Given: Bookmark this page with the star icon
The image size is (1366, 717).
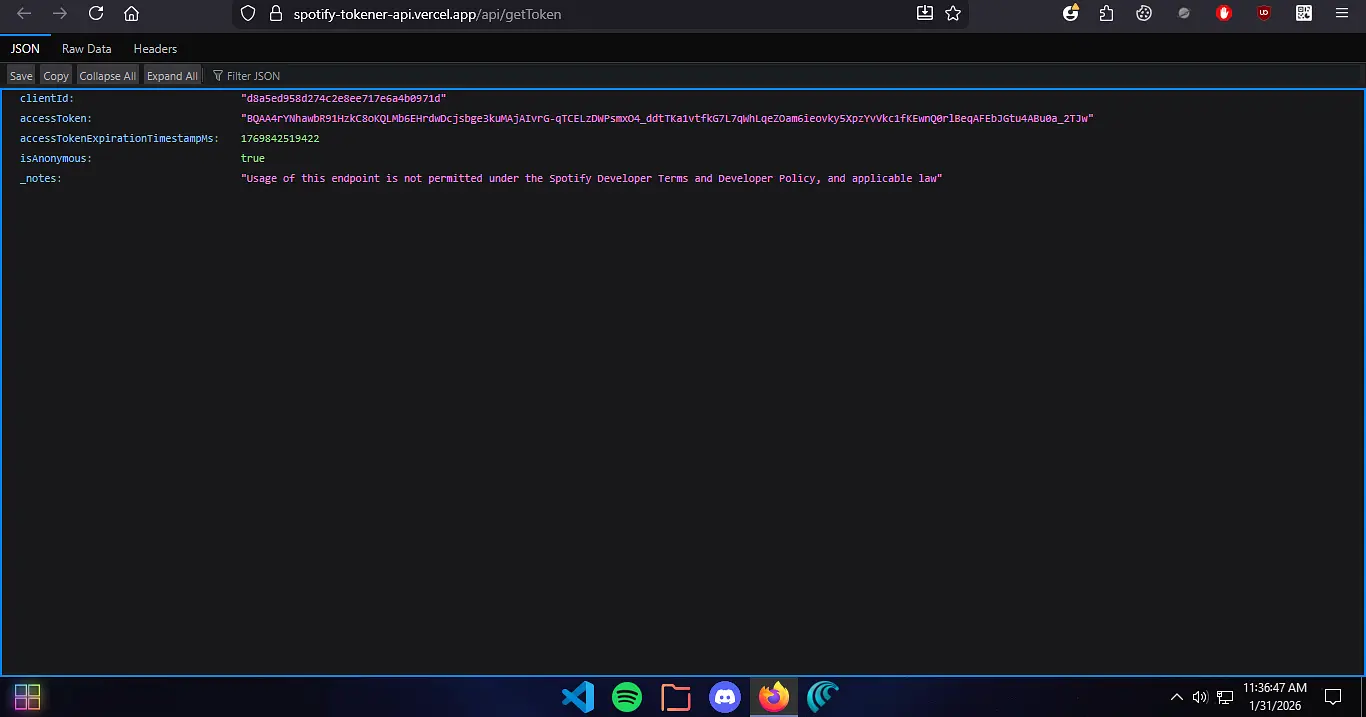Looking at the screenshot, I should click(953, 14).
